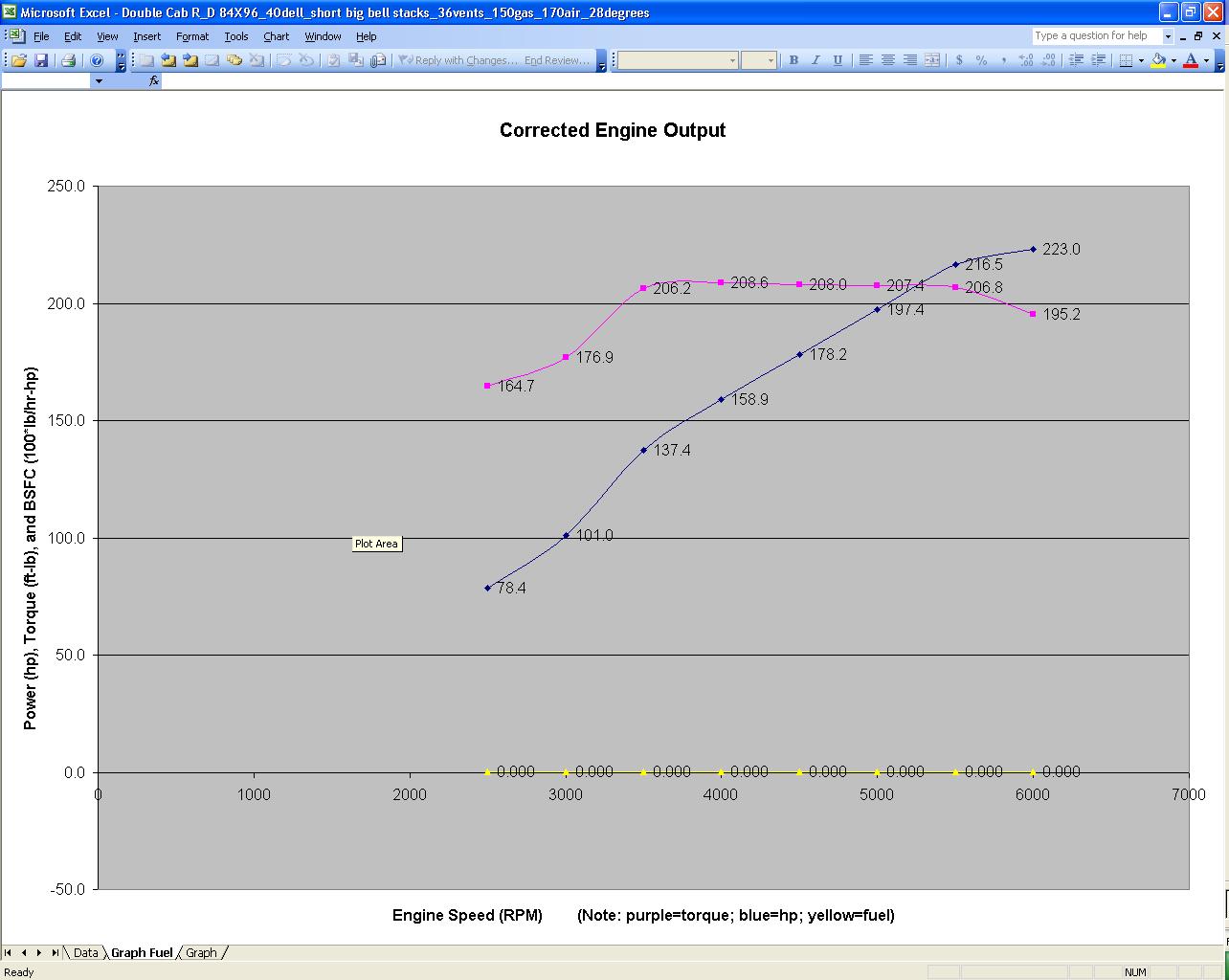The height and width of the screenshot is (980, 1229).
Task: Click the Currency Style dollar icon
Action: (x=959, y=60)
